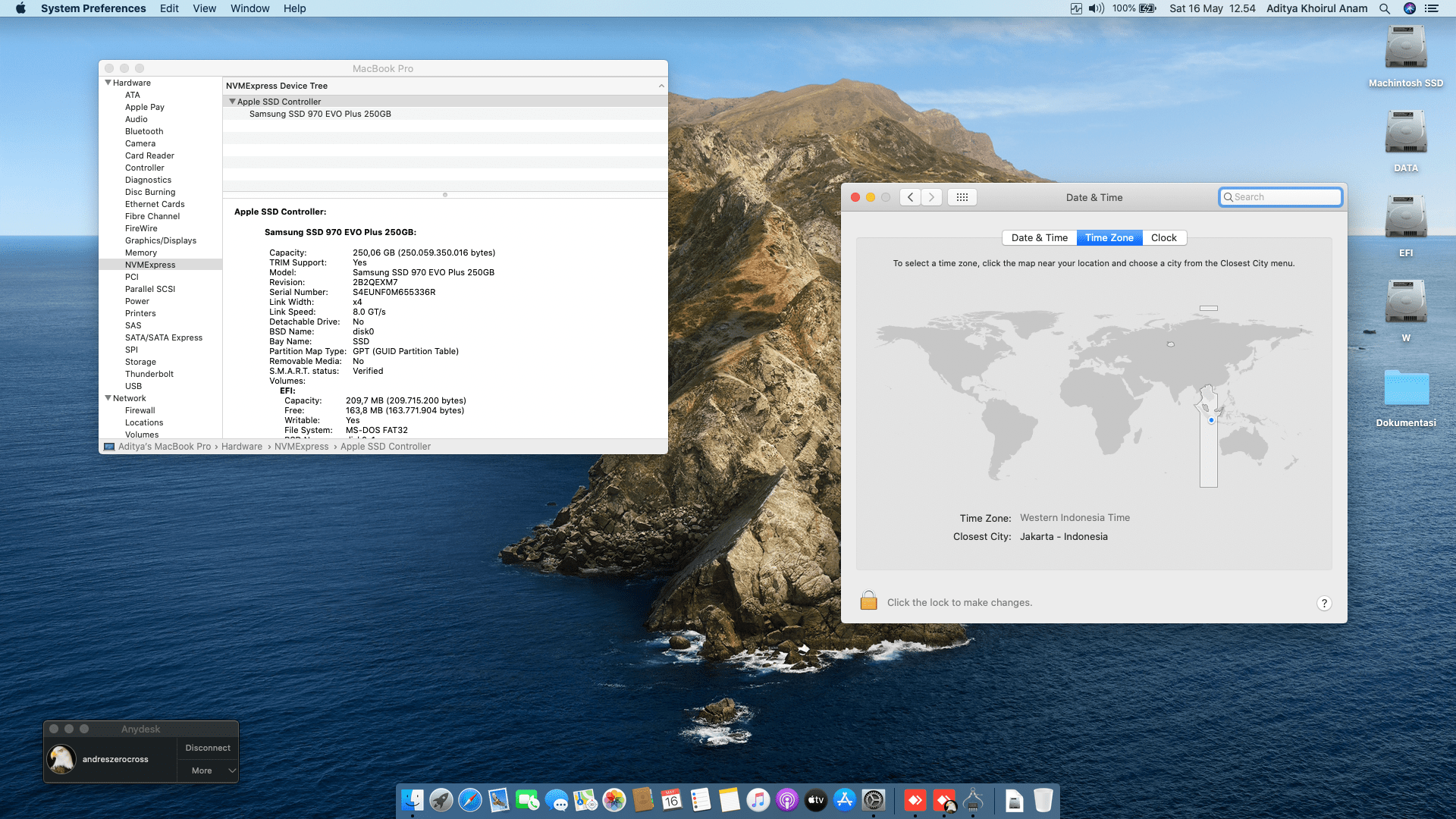Image resolution: width=1456 pixels, height=819 pixels.
Task: Click the Search field in preferences
Action: tap(1280, 197)
